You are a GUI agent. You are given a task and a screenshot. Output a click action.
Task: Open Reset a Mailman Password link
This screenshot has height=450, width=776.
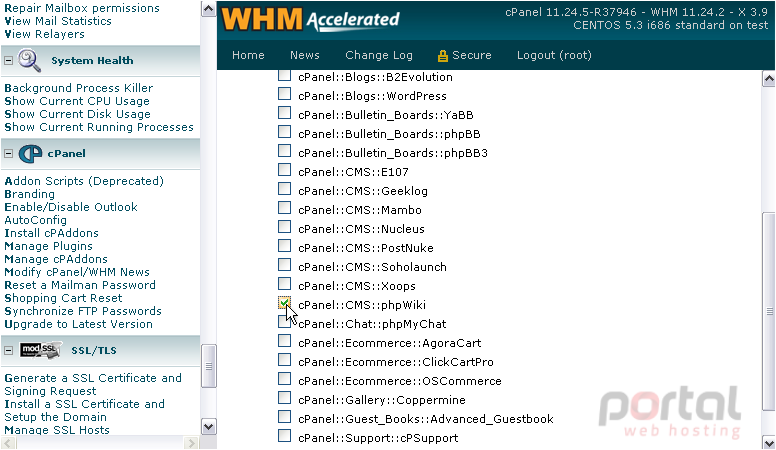(80, 285)
